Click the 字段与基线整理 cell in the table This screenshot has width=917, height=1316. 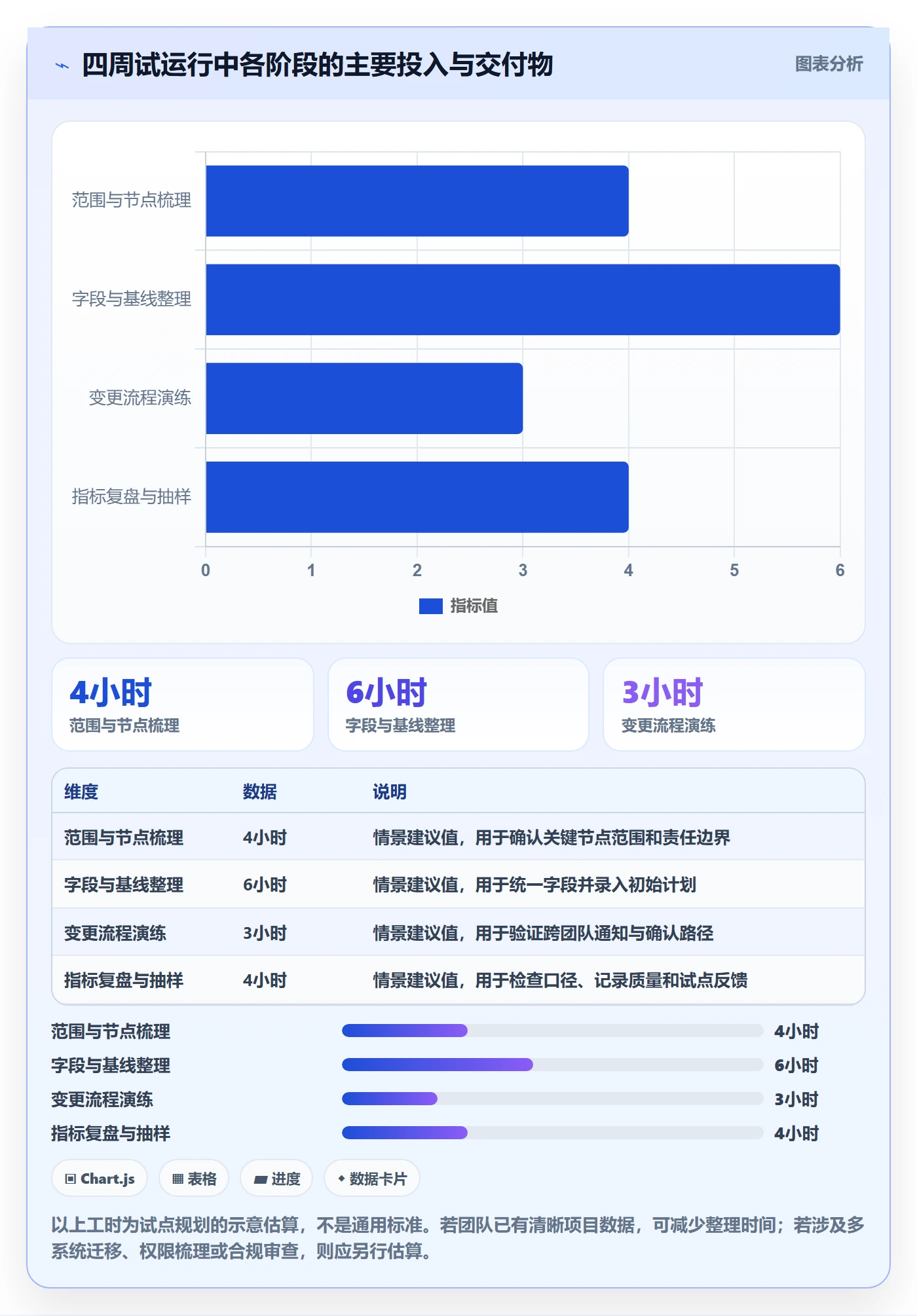(x=124, y=885)
